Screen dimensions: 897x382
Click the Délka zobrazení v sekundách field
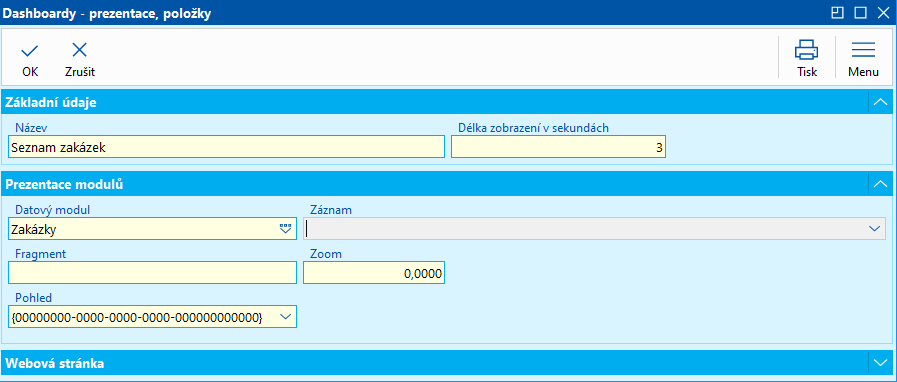pyautogui.click(x=558, y=146)
